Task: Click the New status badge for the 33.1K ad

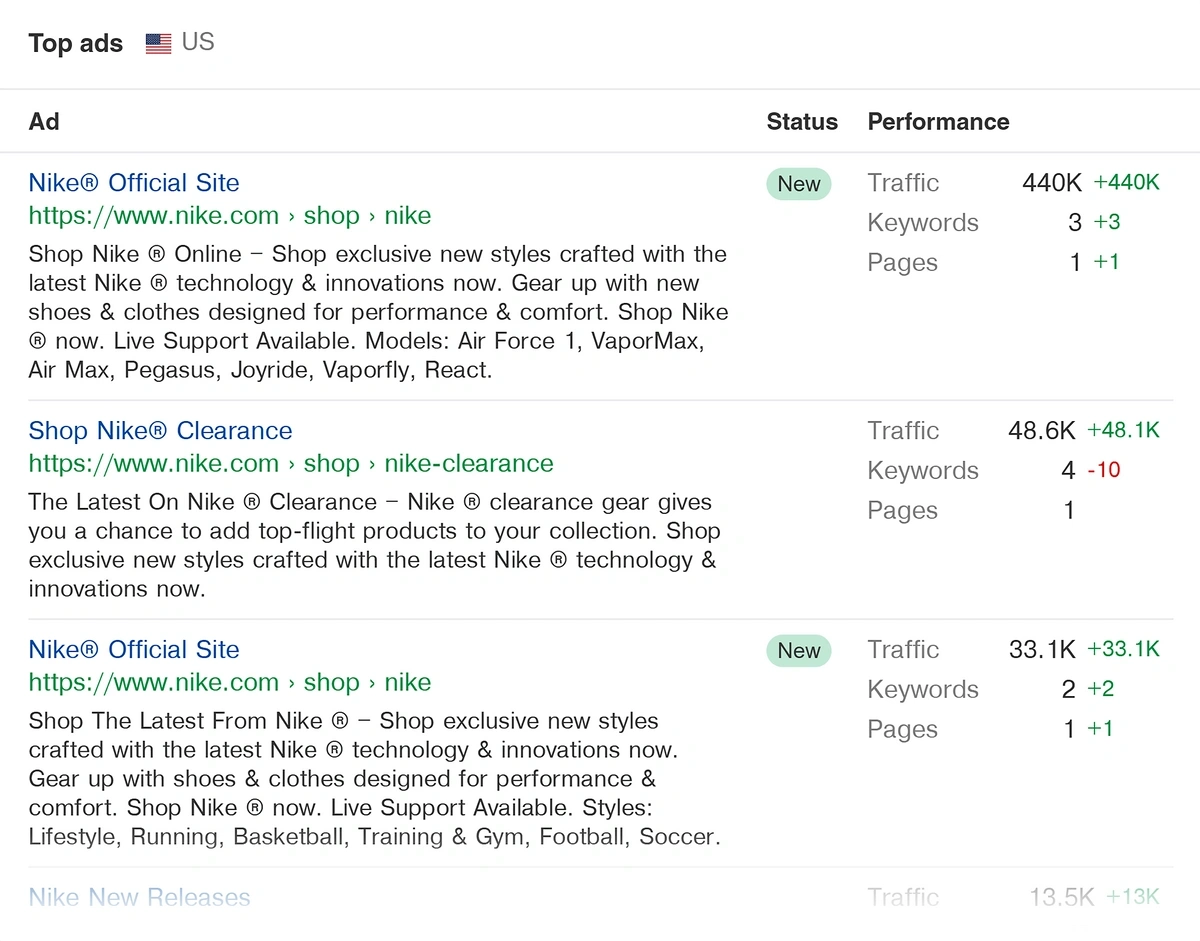Action: 799,651
